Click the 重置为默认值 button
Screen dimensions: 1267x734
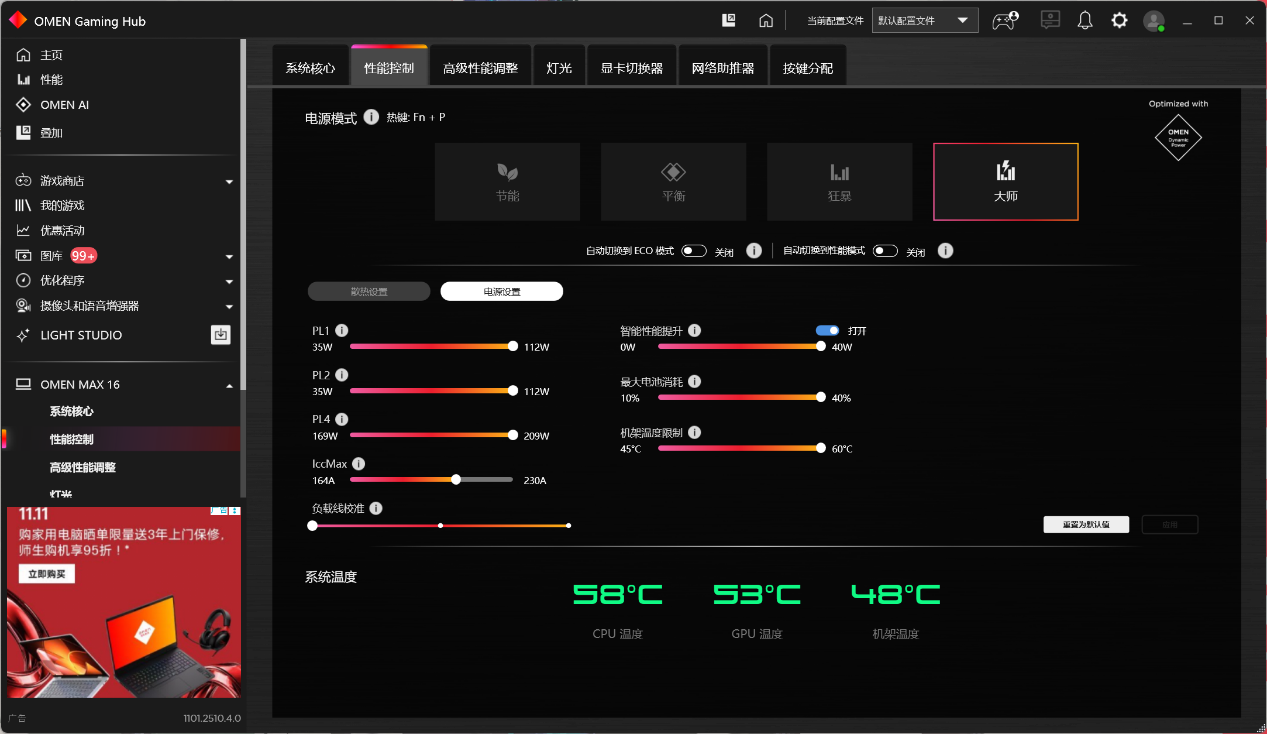[x=1086, y=525]
